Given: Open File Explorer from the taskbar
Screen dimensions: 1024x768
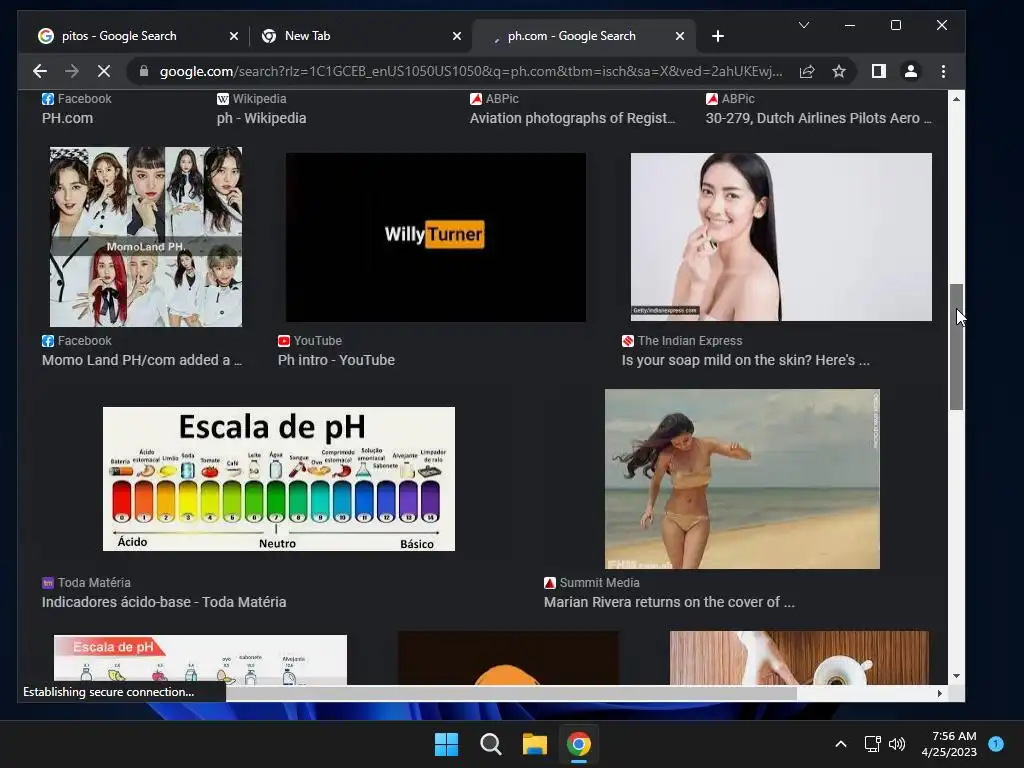Looking at the screenshot, I should click(x=534, y=744).
